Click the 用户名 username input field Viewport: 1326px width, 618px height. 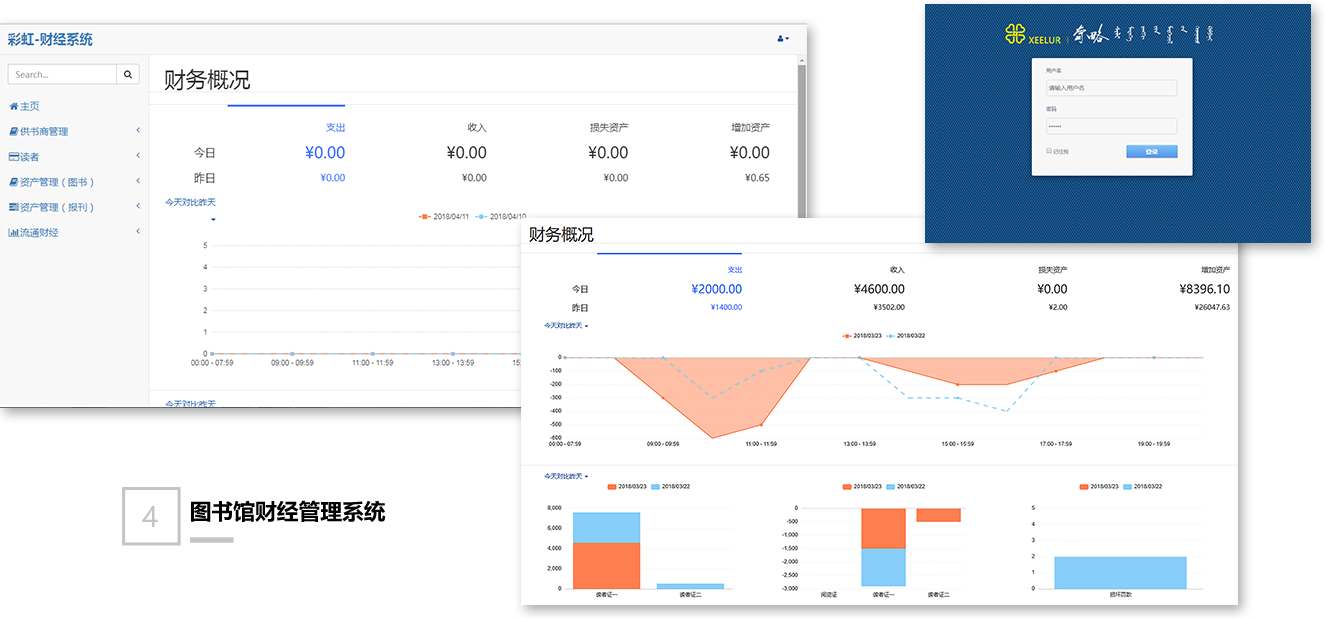[x=1111, y=88]
